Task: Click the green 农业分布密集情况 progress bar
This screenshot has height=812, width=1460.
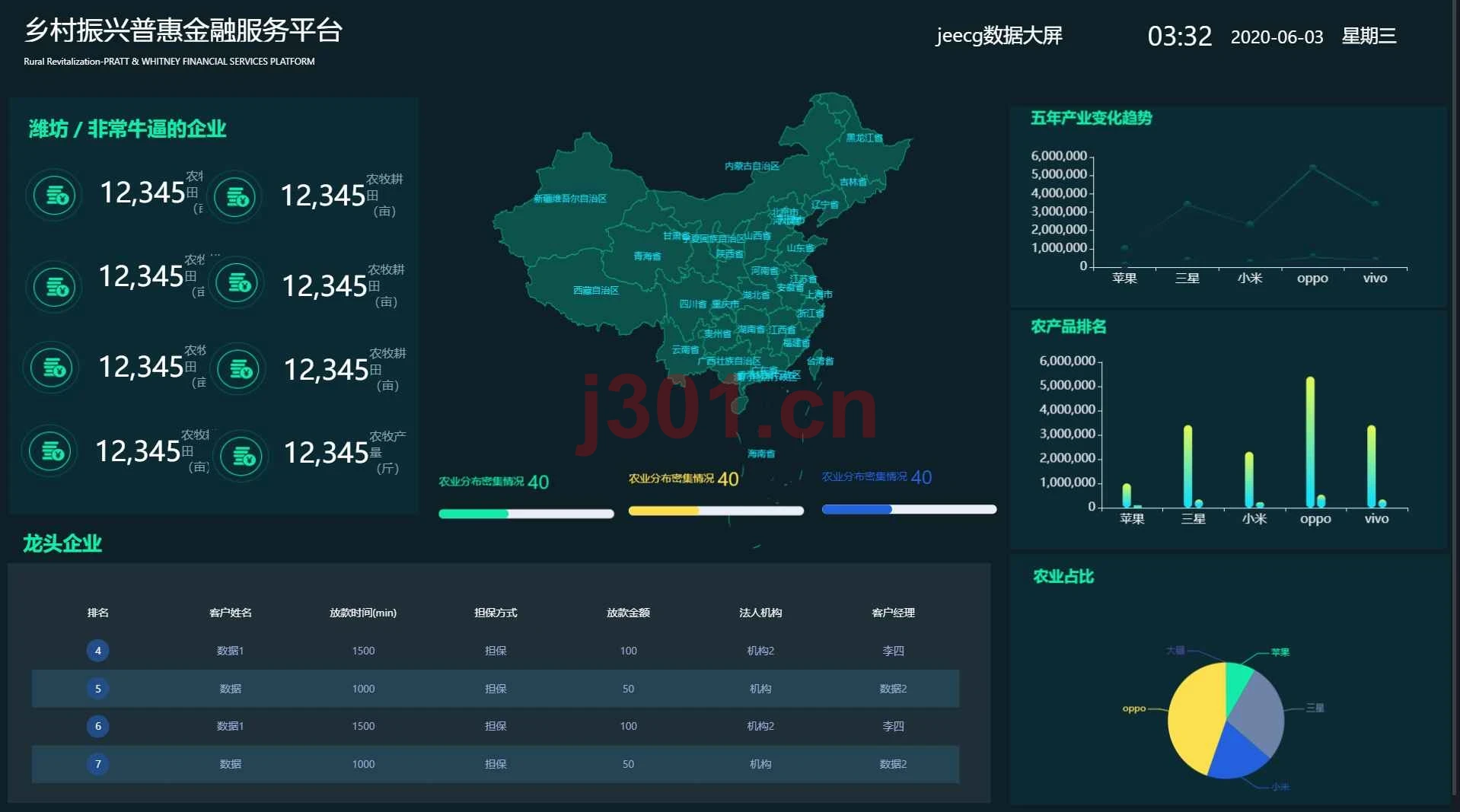Action: (526, 514)
